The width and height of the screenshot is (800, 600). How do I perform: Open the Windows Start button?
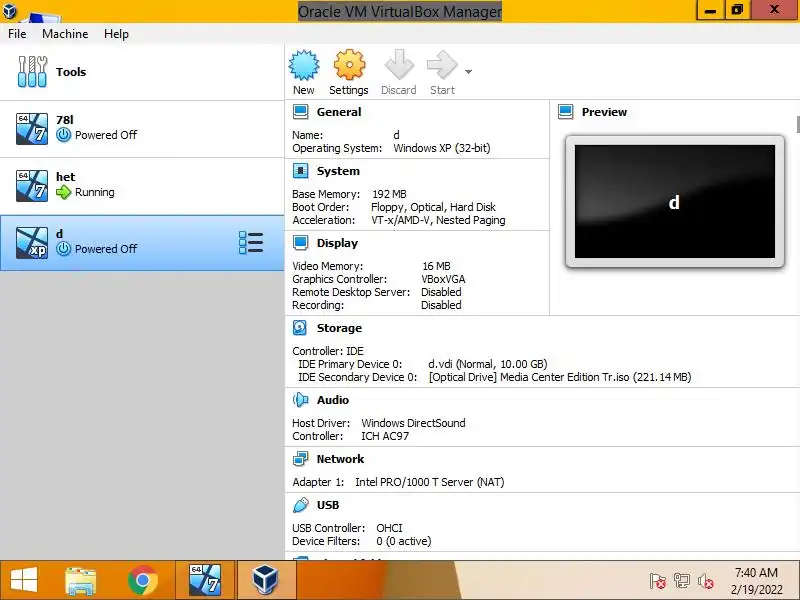tap(24, 580)
